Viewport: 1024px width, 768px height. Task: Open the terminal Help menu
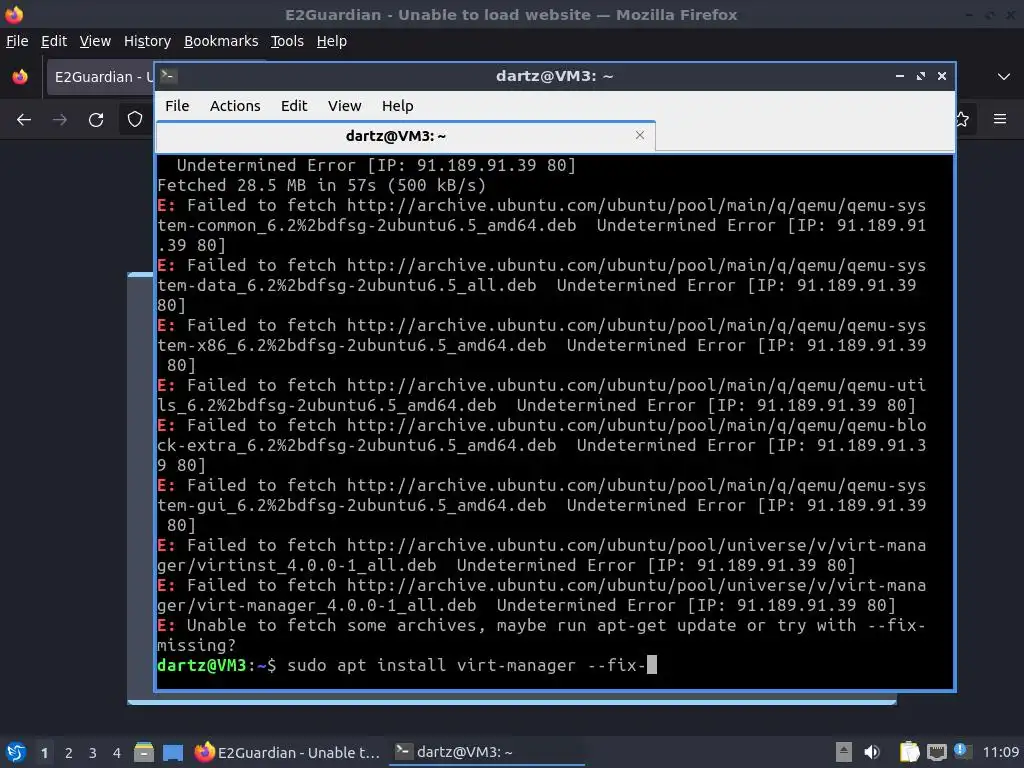[397, 106]
